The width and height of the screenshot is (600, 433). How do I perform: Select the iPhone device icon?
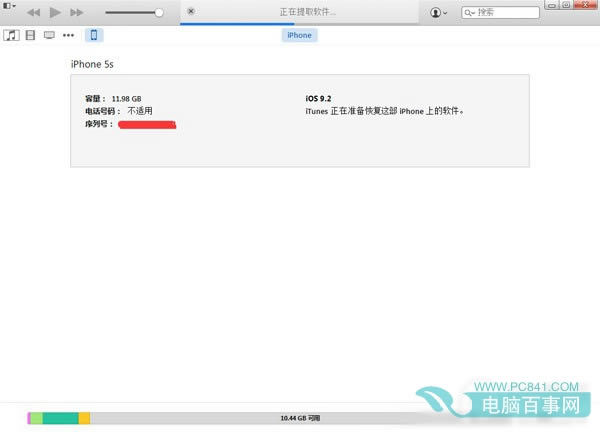[94, 35]
